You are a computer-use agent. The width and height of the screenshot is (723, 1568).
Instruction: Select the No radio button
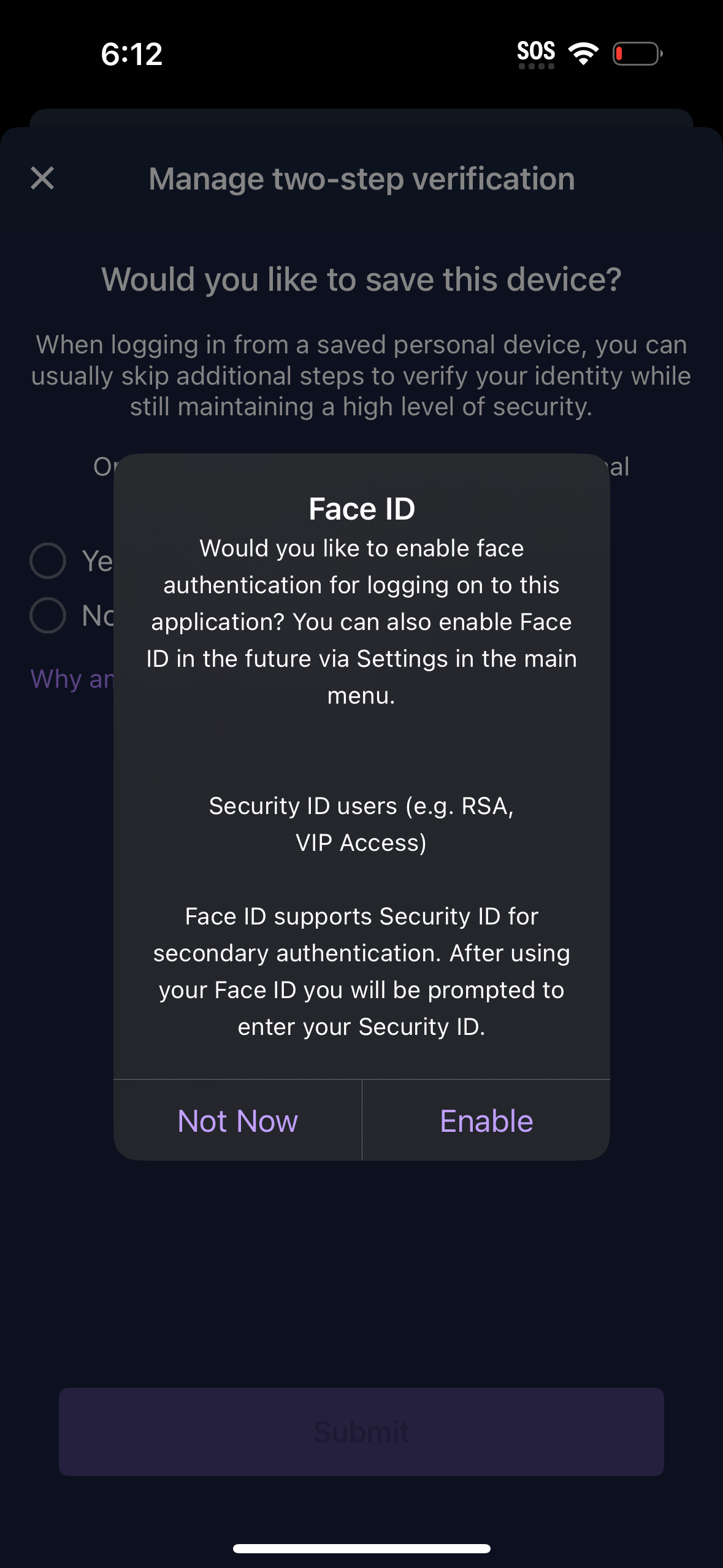tap(48, 615)
